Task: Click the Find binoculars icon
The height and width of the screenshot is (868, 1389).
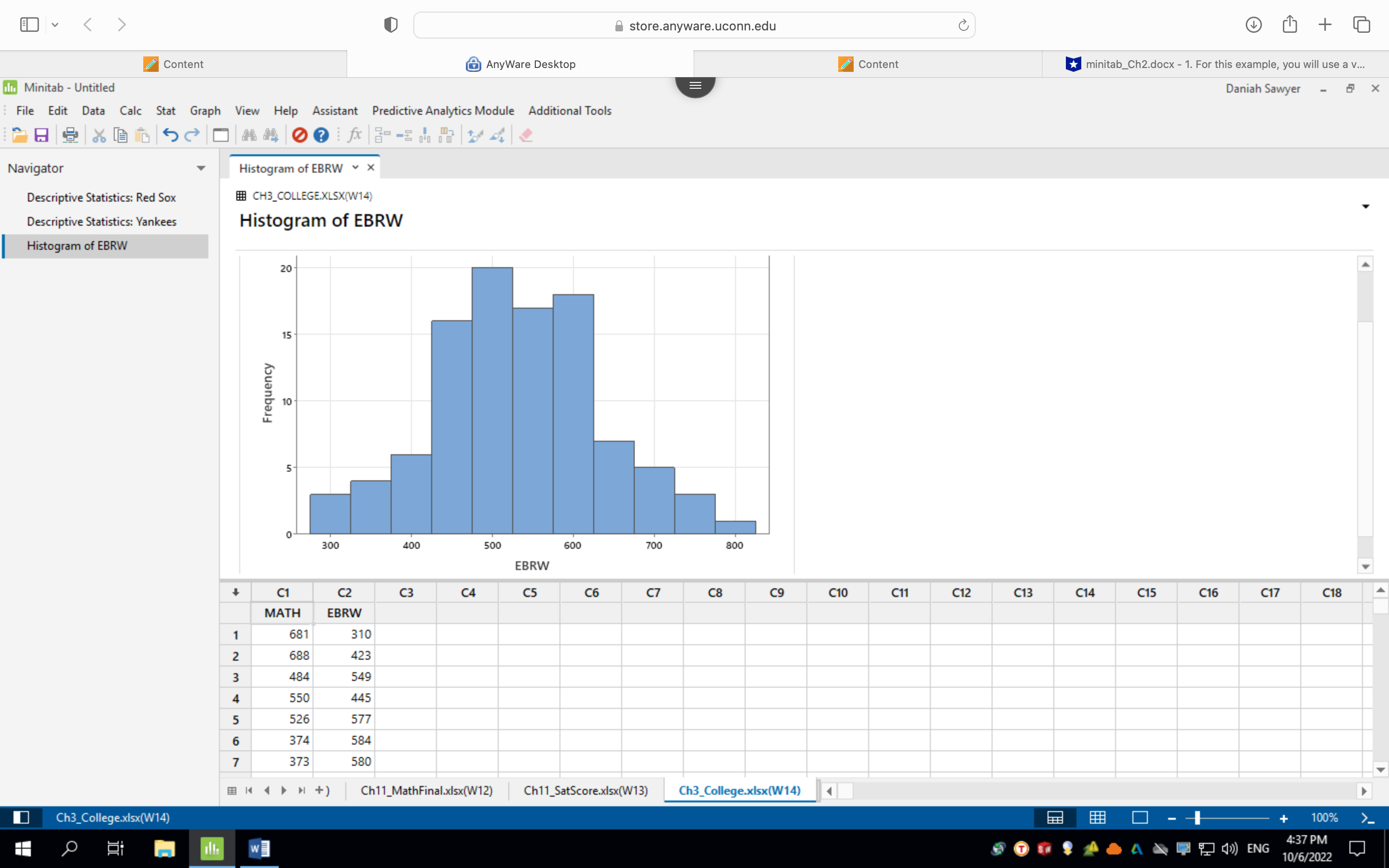Action: (249, 135)
